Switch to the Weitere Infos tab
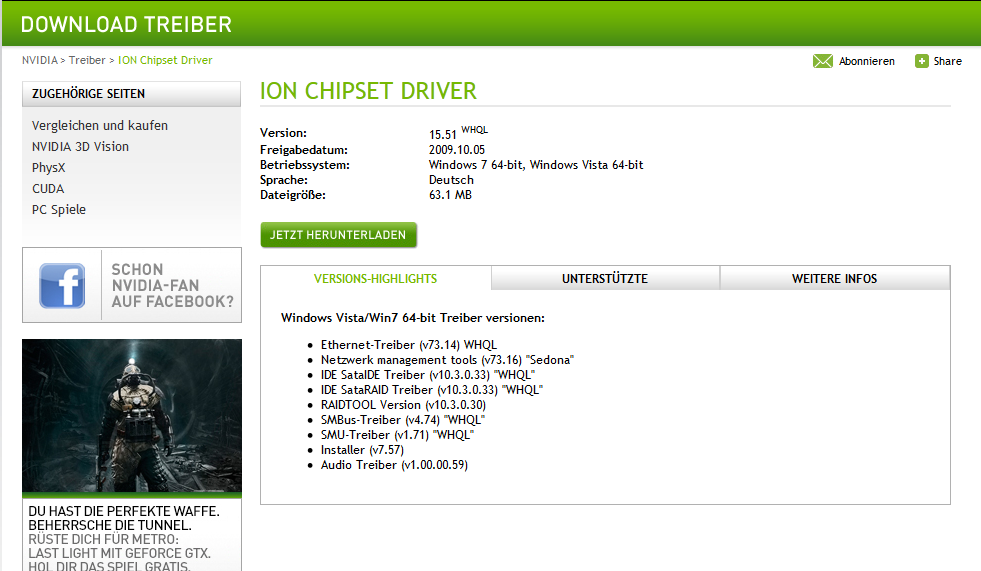Viewport: 981px width, 571px height. pyautogui.click(x=835, y=278)
